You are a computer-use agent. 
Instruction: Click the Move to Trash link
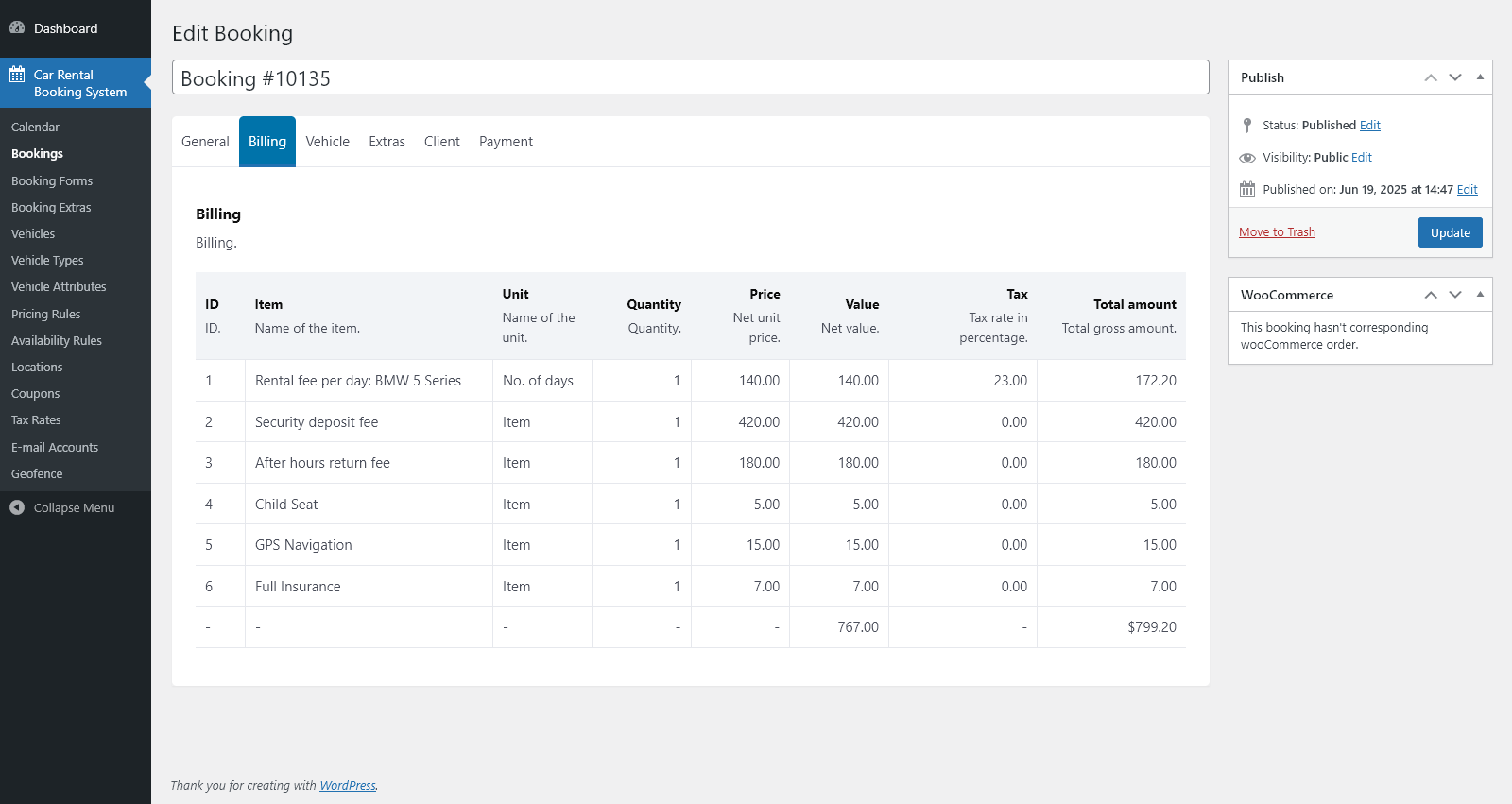coord(1277,232)
